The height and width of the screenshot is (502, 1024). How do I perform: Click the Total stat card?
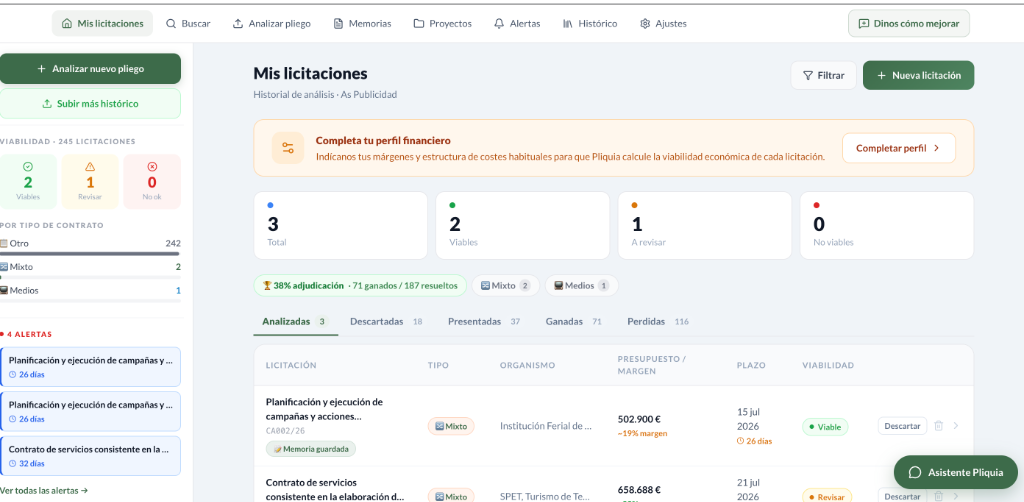coord(340,225)
